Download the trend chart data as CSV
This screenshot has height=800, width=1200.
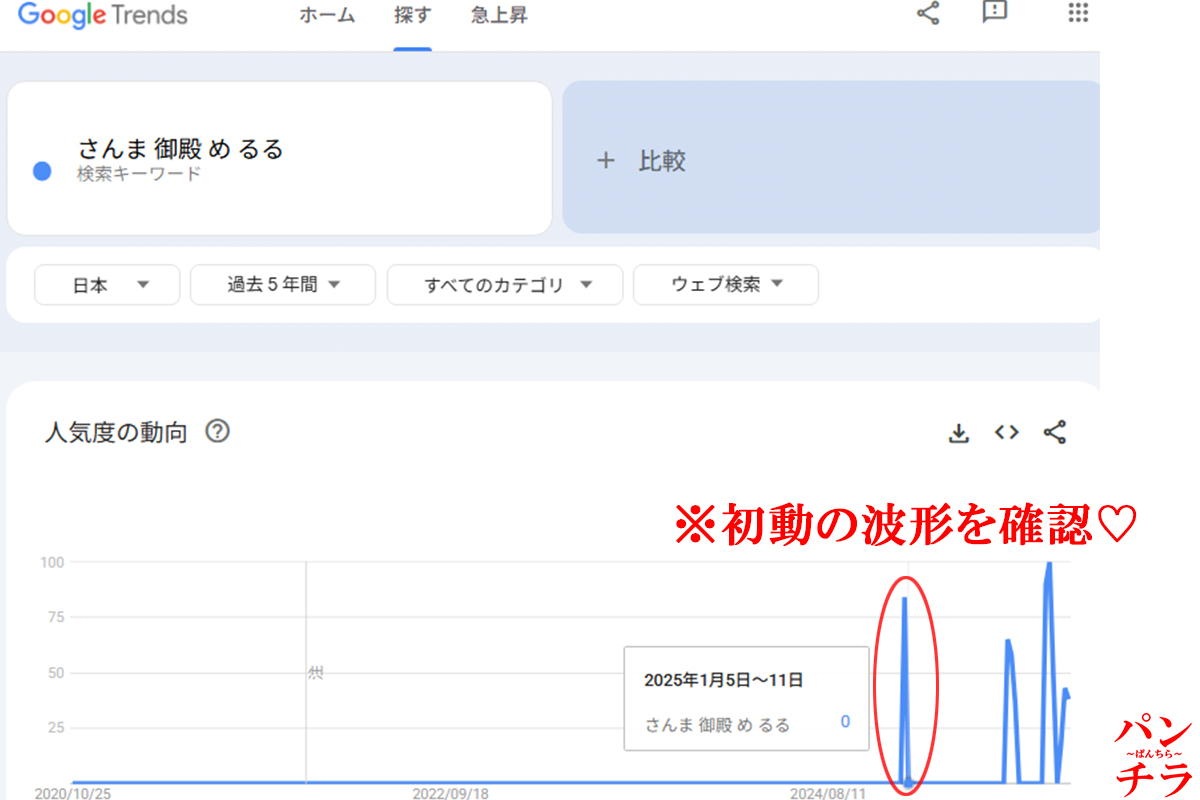[x=958, y=432]
